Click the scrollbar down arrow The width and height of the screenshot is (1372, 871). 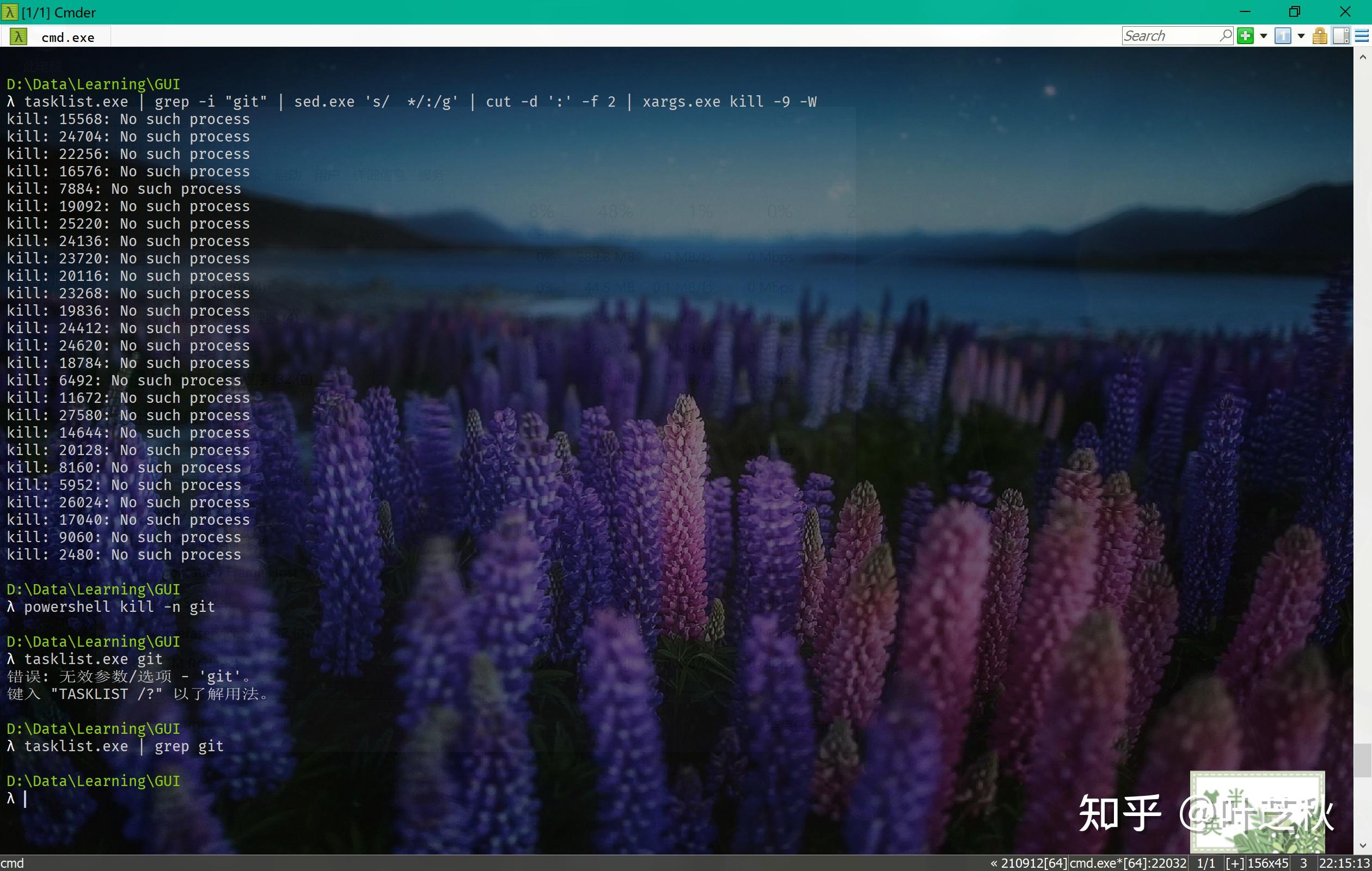coord(1362,845)
